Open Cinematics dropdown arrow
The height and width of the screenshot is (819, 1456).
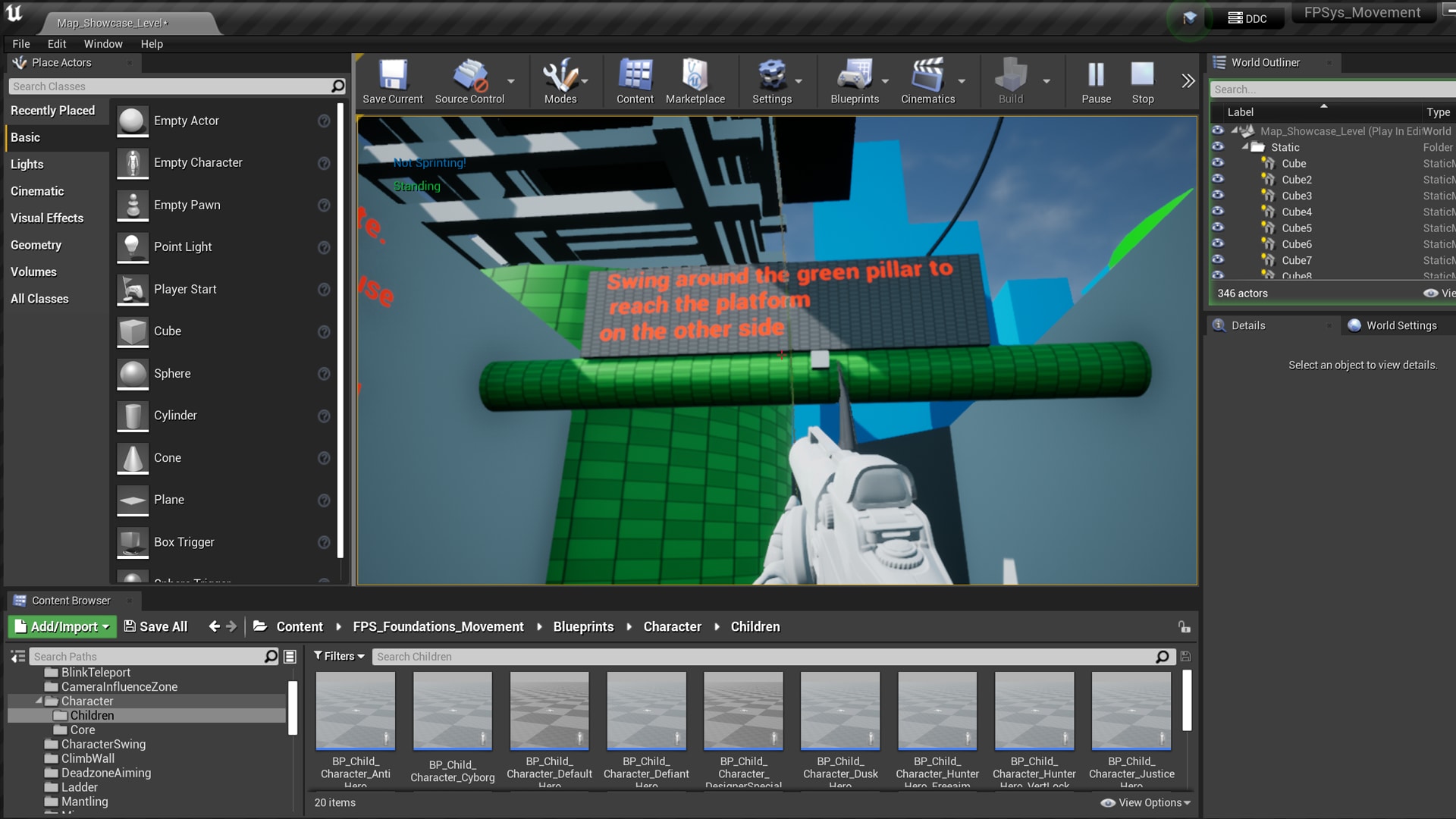click(962, 81)
